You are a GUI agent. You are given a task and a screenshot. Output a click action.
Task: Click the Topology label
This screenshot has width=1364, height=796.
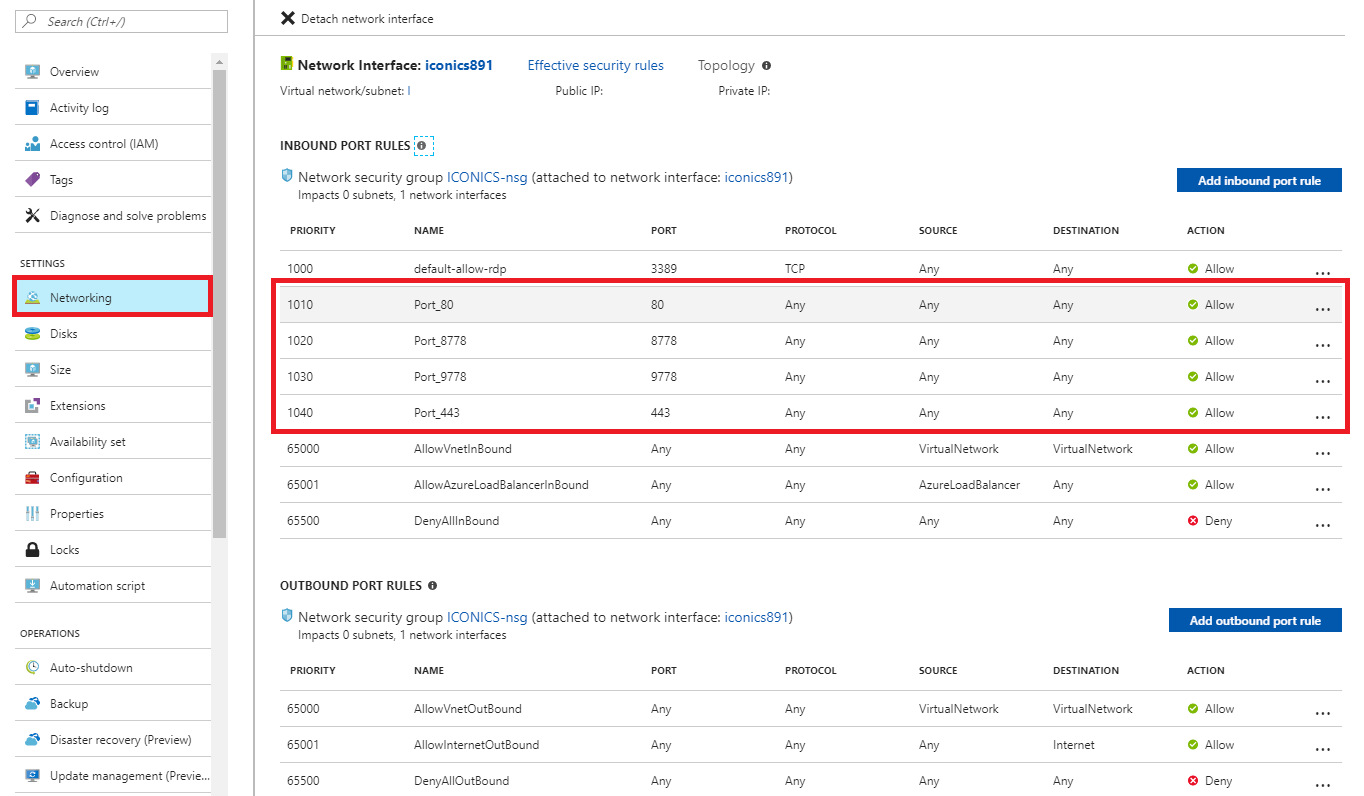tap(726, 65)
